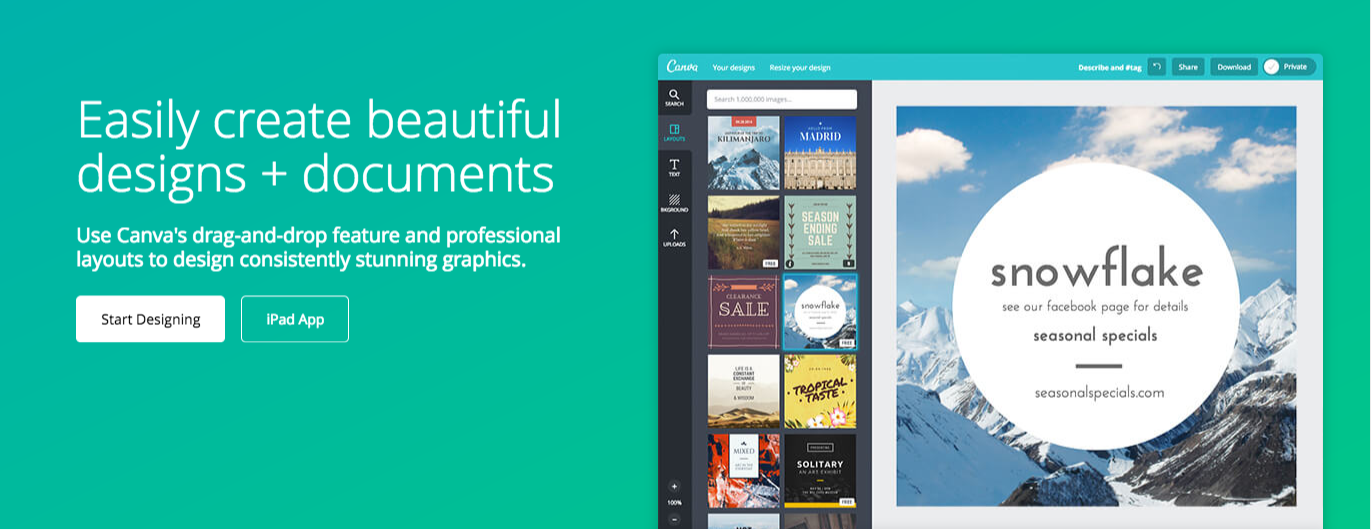Viewport: 1371px width, 530px height.
Task: Open the Text tool panel
Action: [x=674, y=168]
